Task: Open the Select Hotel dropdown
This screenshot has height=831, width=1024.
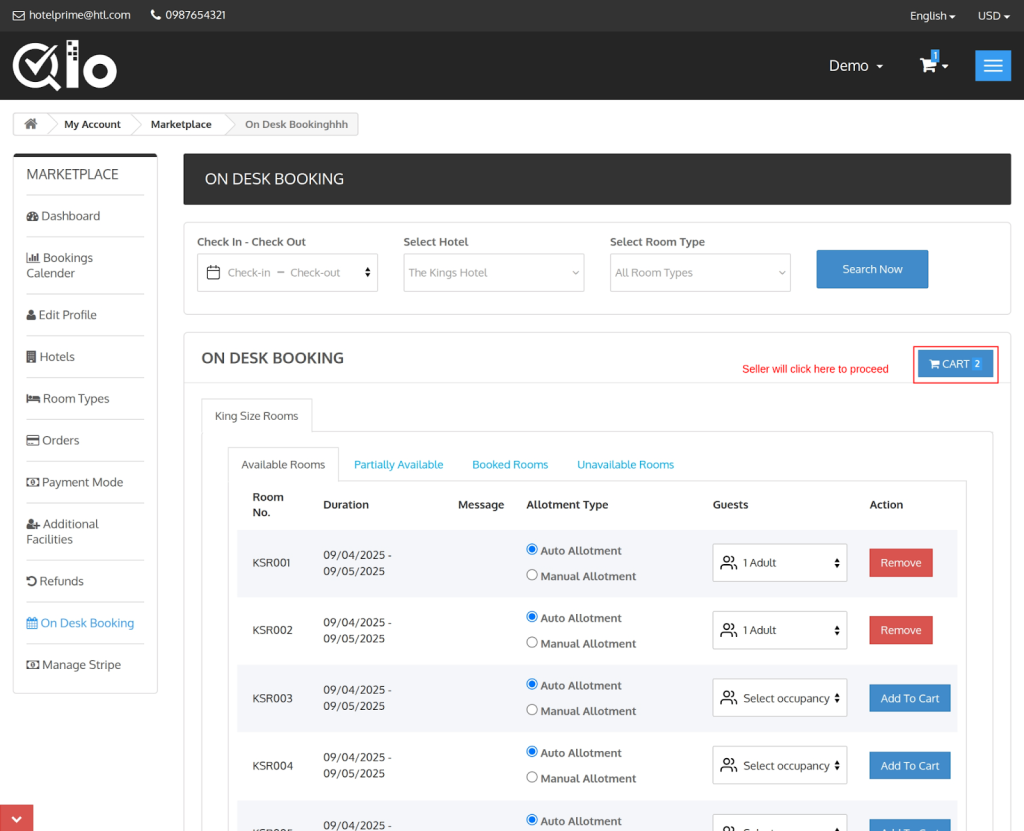Action: click(x=494, y=272)
